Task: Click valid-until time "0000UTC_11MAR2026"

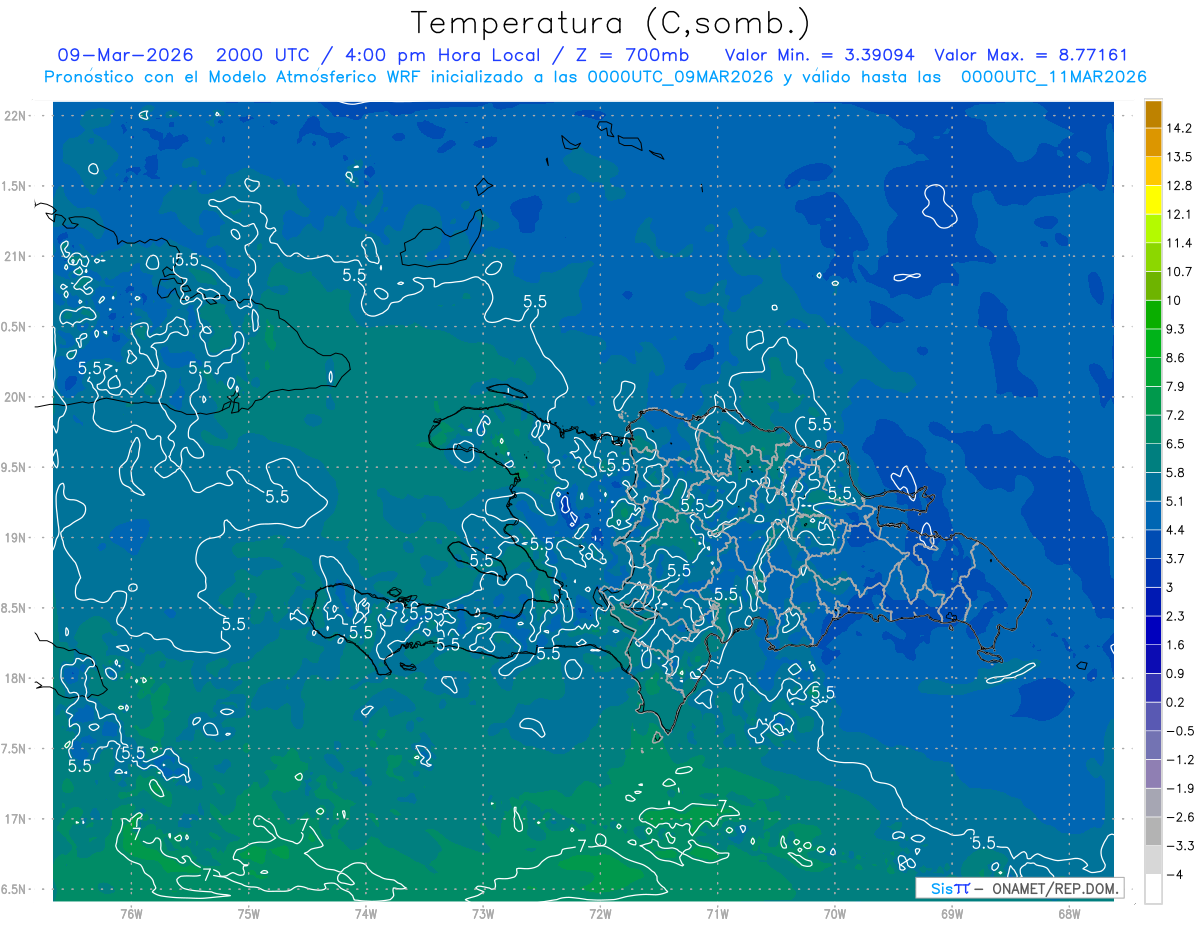Action: pos(1053,77)
